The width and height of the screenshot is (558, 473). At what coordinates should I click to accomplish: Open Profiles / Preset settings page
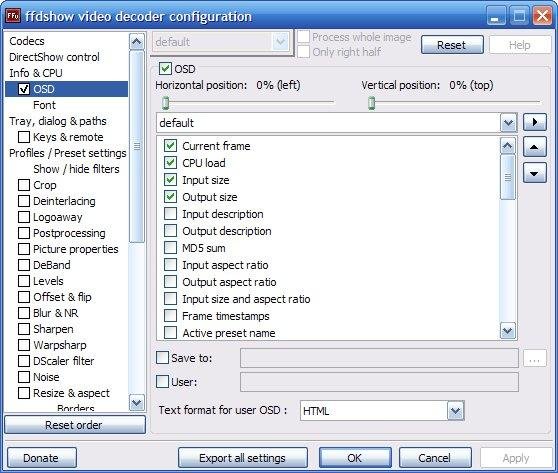tap(68, 153)
